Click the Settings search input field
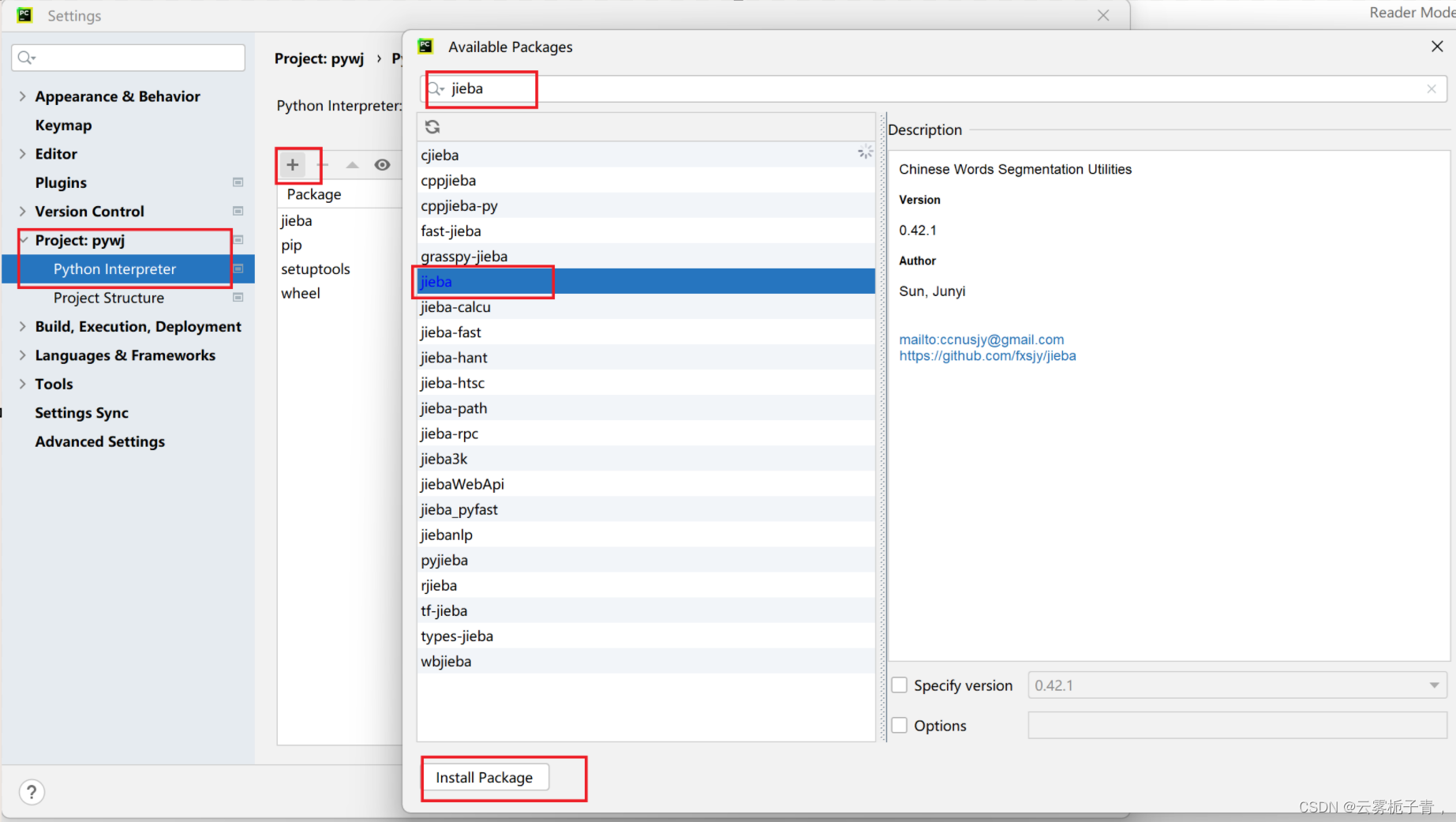 [128, 58]
